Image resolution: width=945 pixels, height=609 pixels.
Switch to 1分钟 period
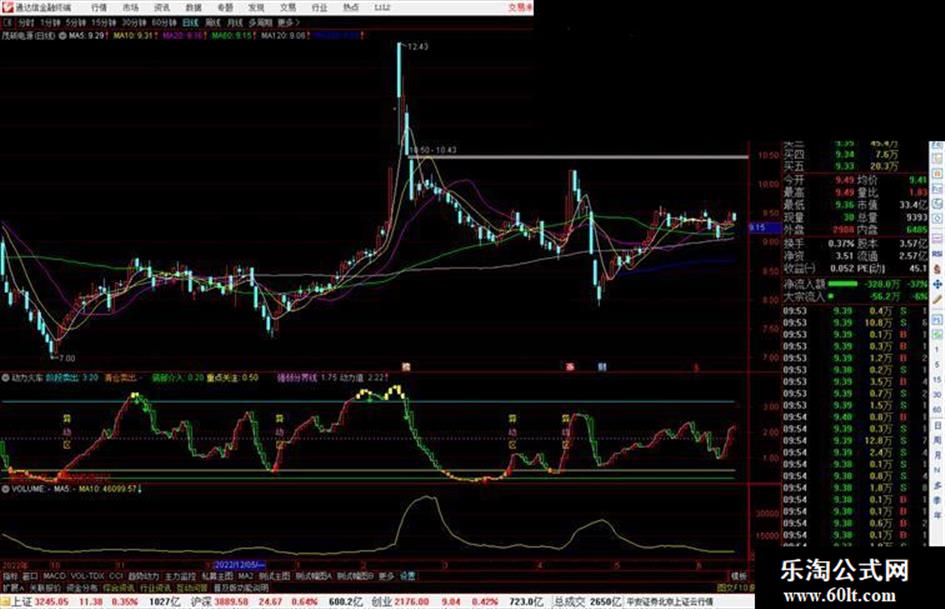50,23
